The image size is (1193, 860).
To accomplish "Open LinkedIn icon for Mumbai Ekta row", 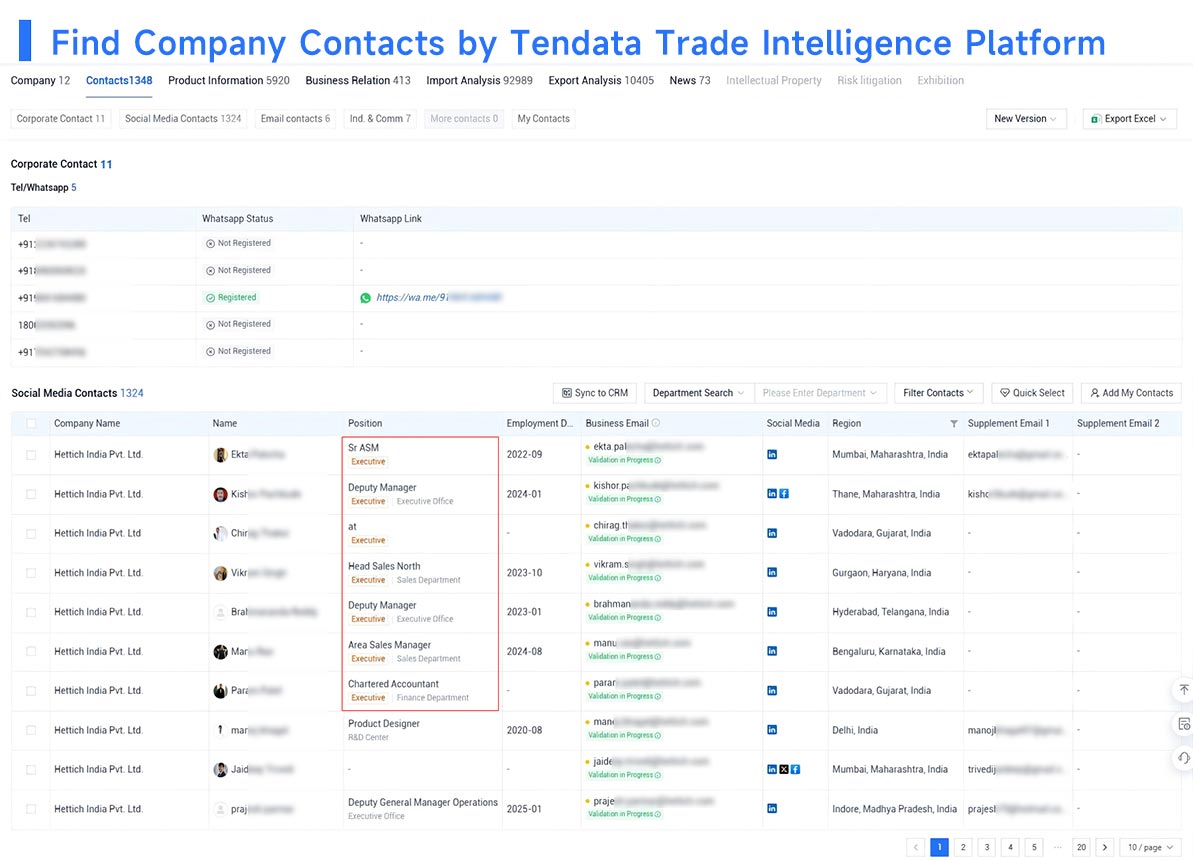I will [x=771, y=454].
